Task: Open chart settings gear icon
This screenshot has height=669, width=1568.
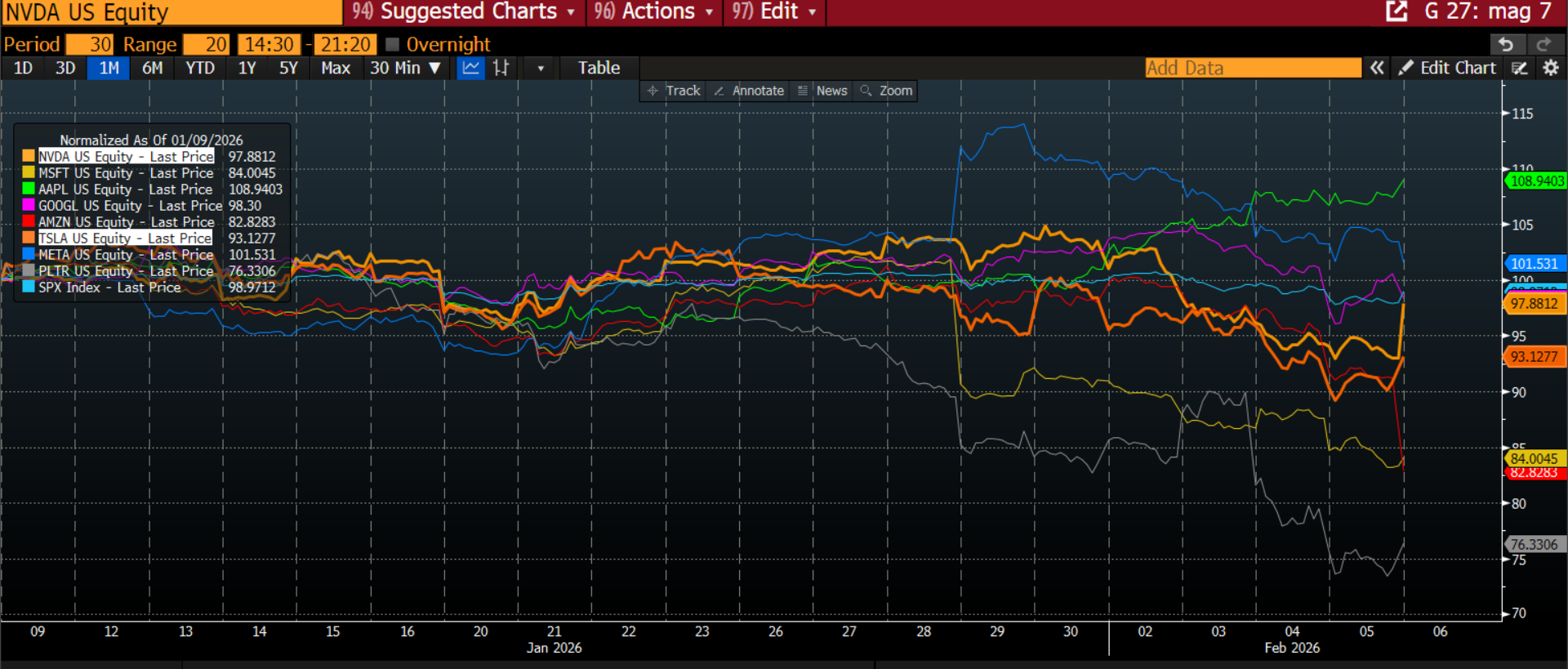Action: (1550, 68)
